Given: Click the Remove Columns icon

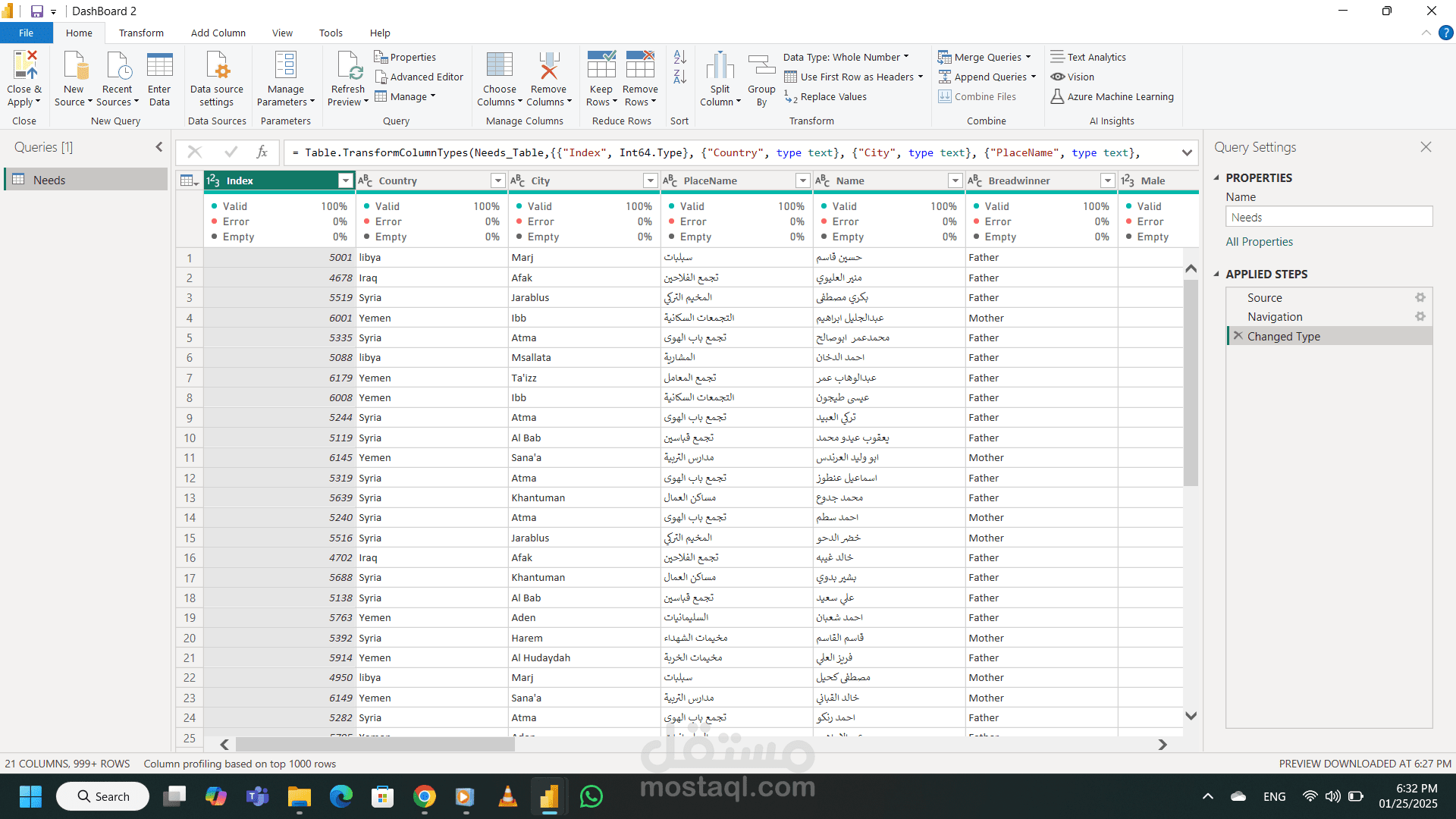Looking at the screenshot, I should pos(548,66).
